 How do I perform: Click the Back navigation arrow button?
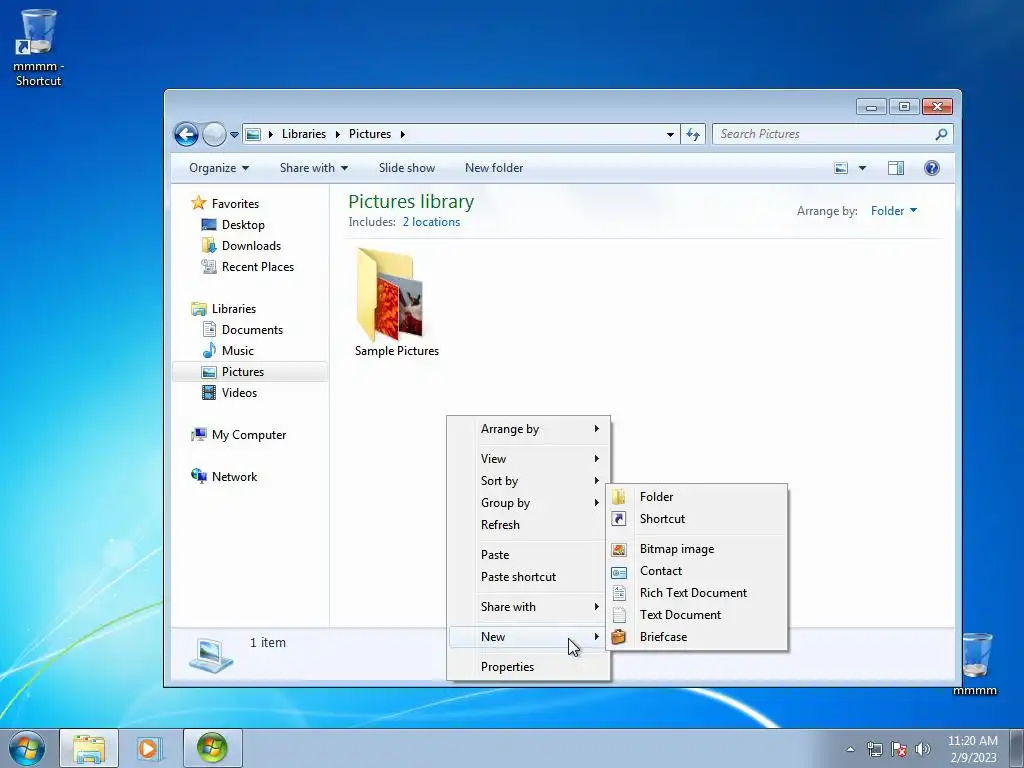(186, 135)
